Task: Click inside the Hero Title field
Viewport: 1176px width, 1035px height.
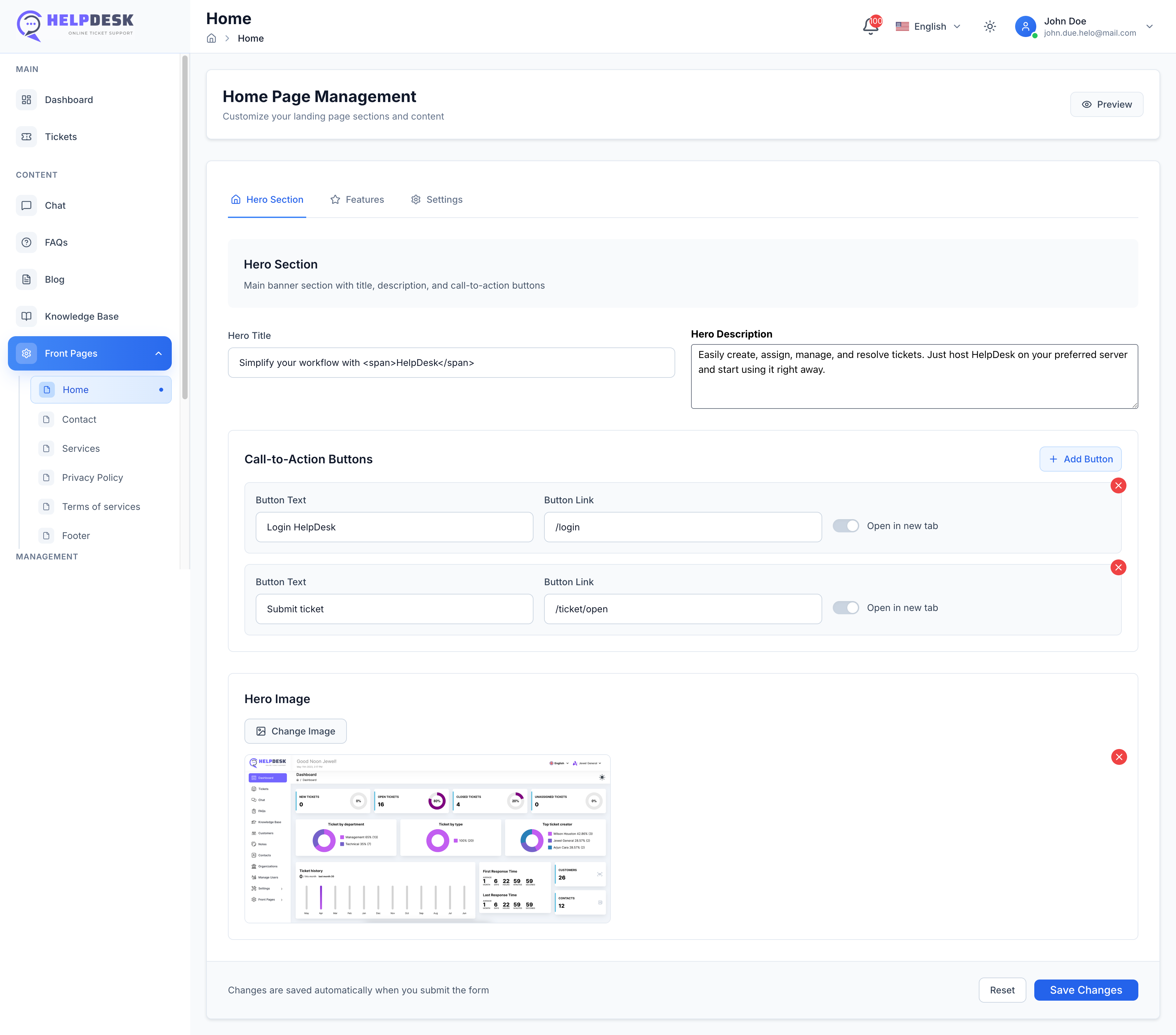Action: [451, 363]
